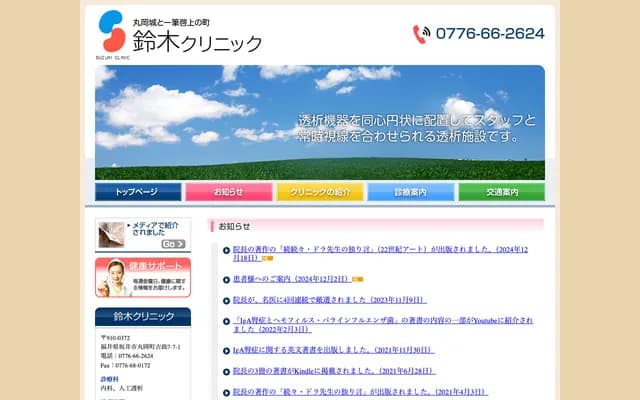Open the 交通案内 navigation tab
Viewport: 640px width, 400px height.
click(502, 192)
